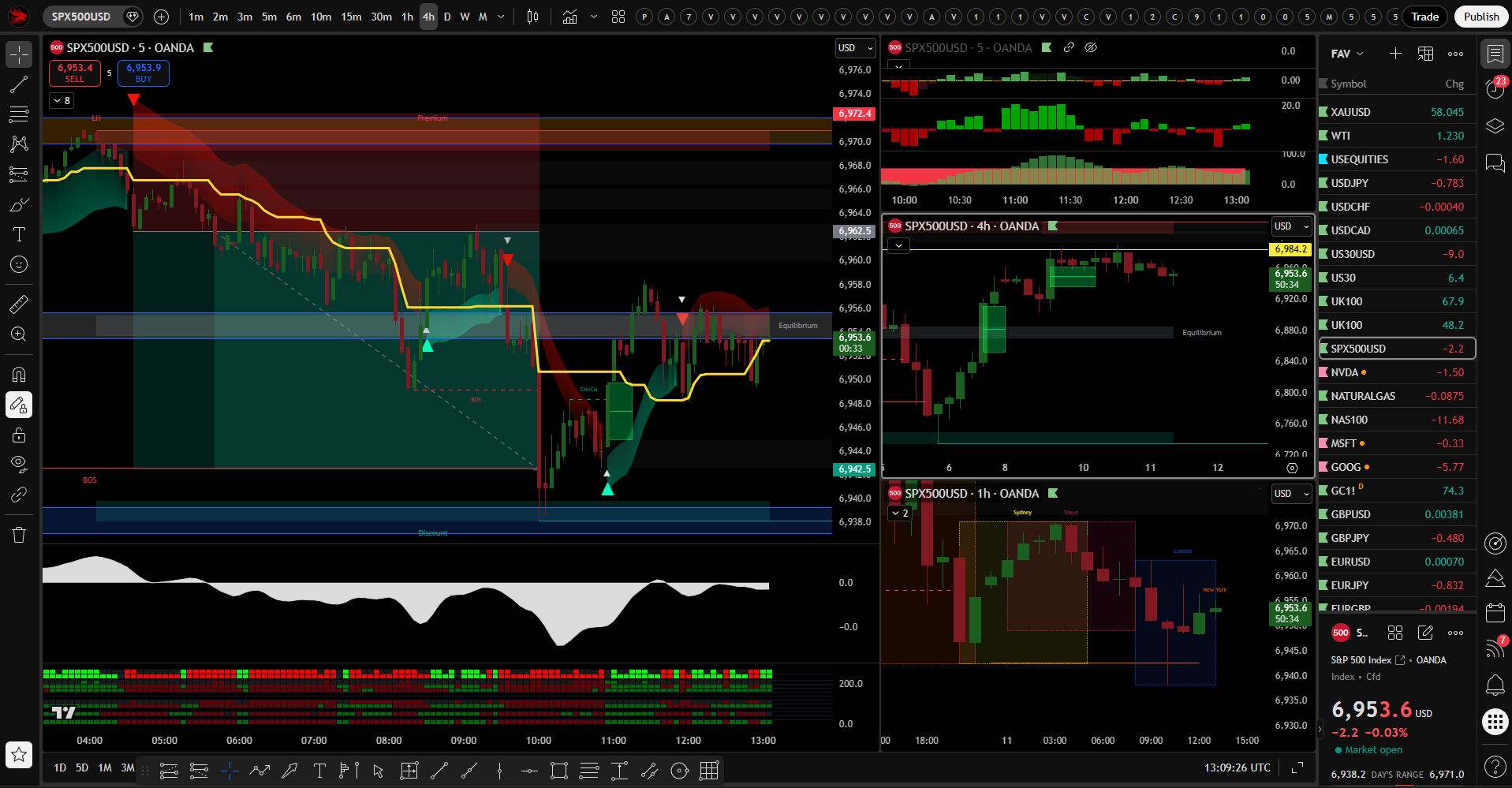The width and height of the screenshot is (1512, 788).
Task: Collapse the indicator legend showing 8
Action: 62,100
